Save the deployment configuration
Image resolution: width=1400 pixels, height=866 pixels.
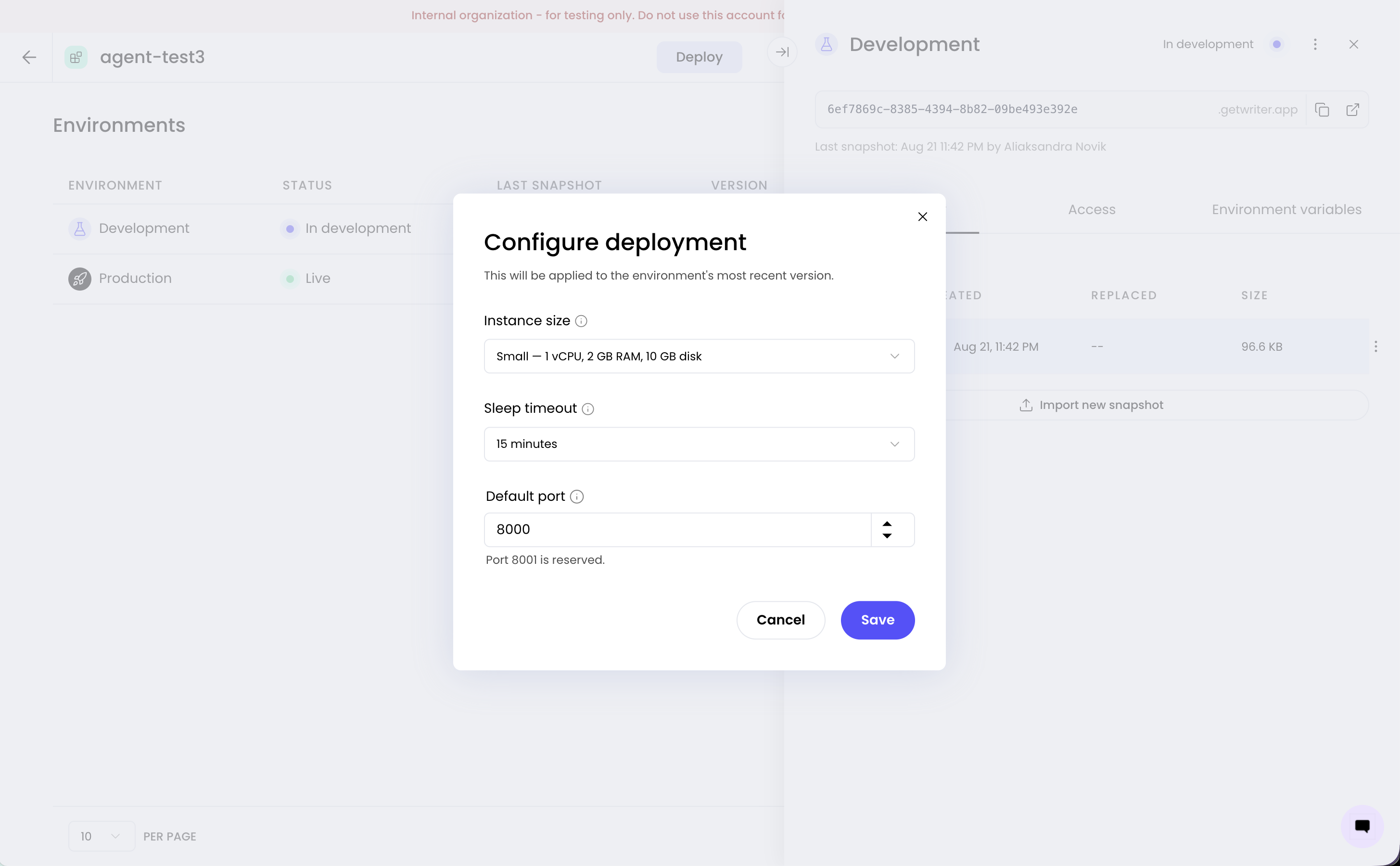[x=877, y=620]
